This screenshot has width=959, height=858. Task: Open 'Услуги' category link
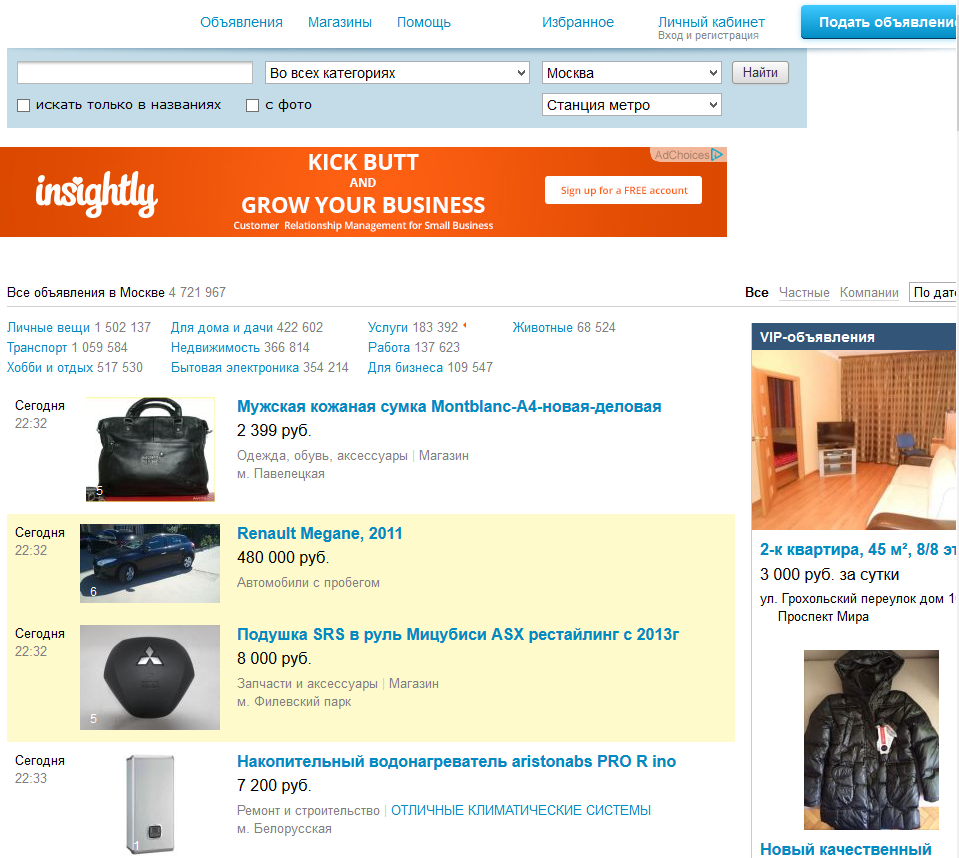click(x=388, y=327)
